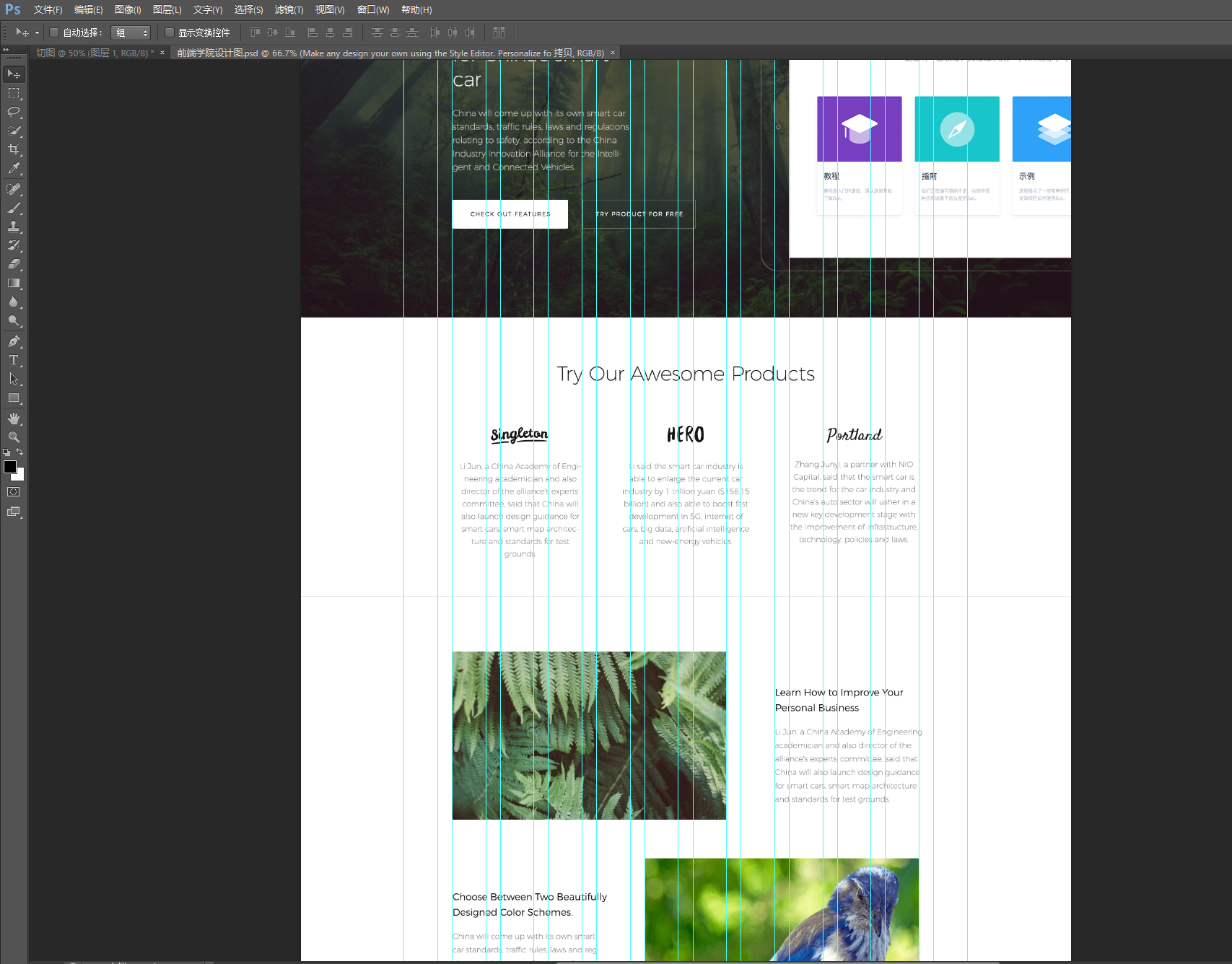Select the Path Selection tool
The height and width of the screenshot is (964, 1232).
click(14, 379)
